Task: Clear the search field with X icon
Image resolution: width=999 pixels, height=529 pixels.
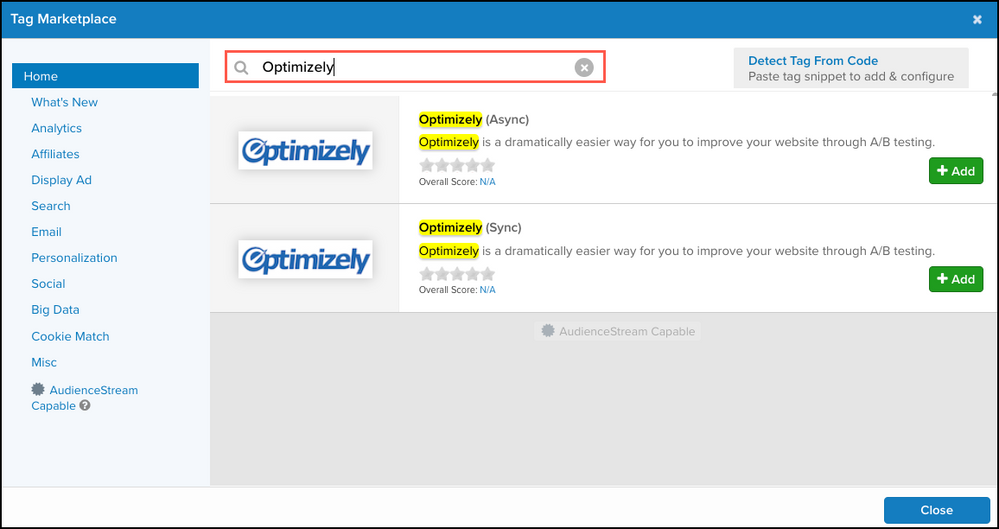Action: (x=584, y=67)
